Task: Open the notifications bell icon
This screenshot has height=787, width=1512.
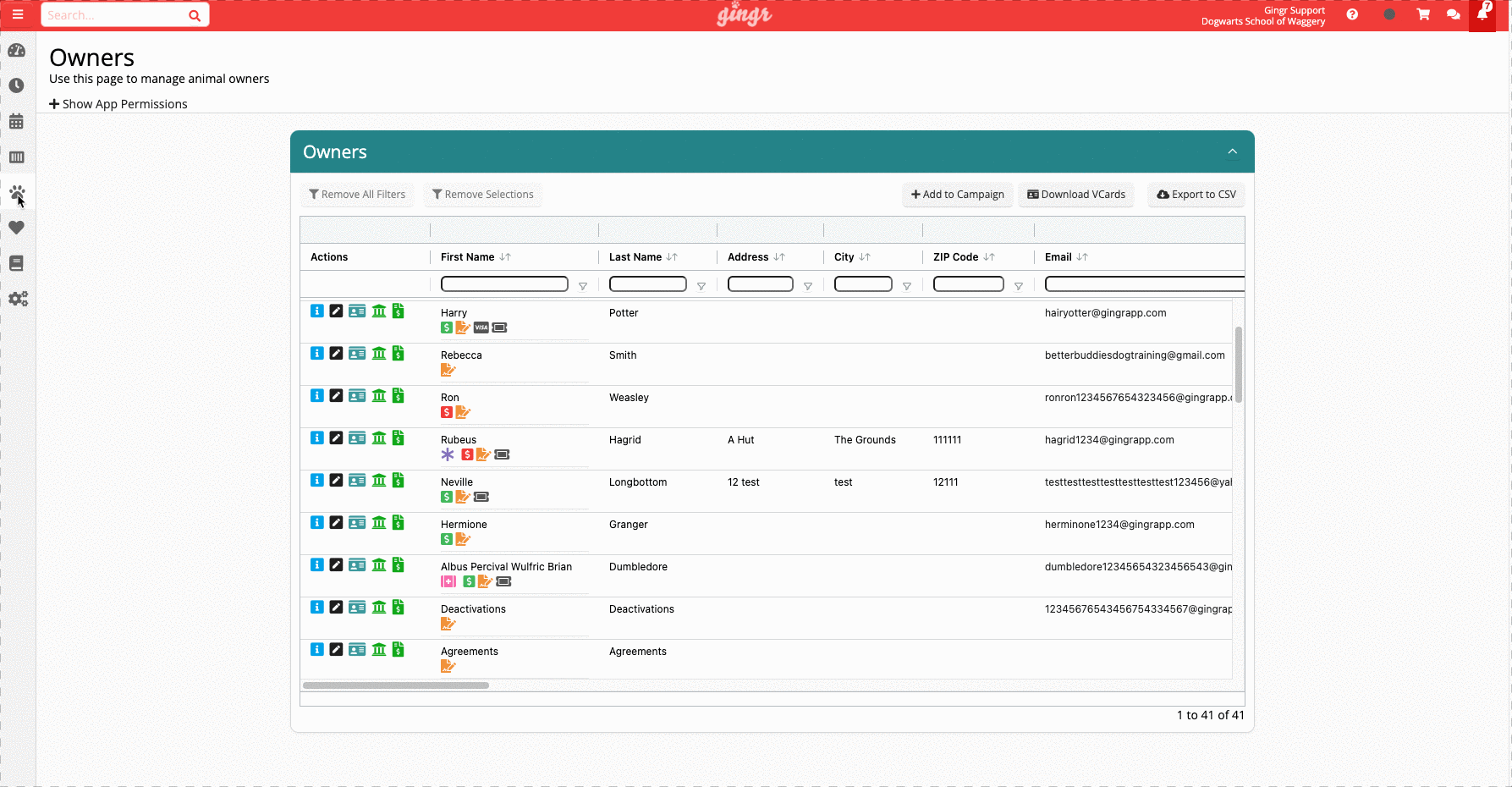Action: point(1482,14)
